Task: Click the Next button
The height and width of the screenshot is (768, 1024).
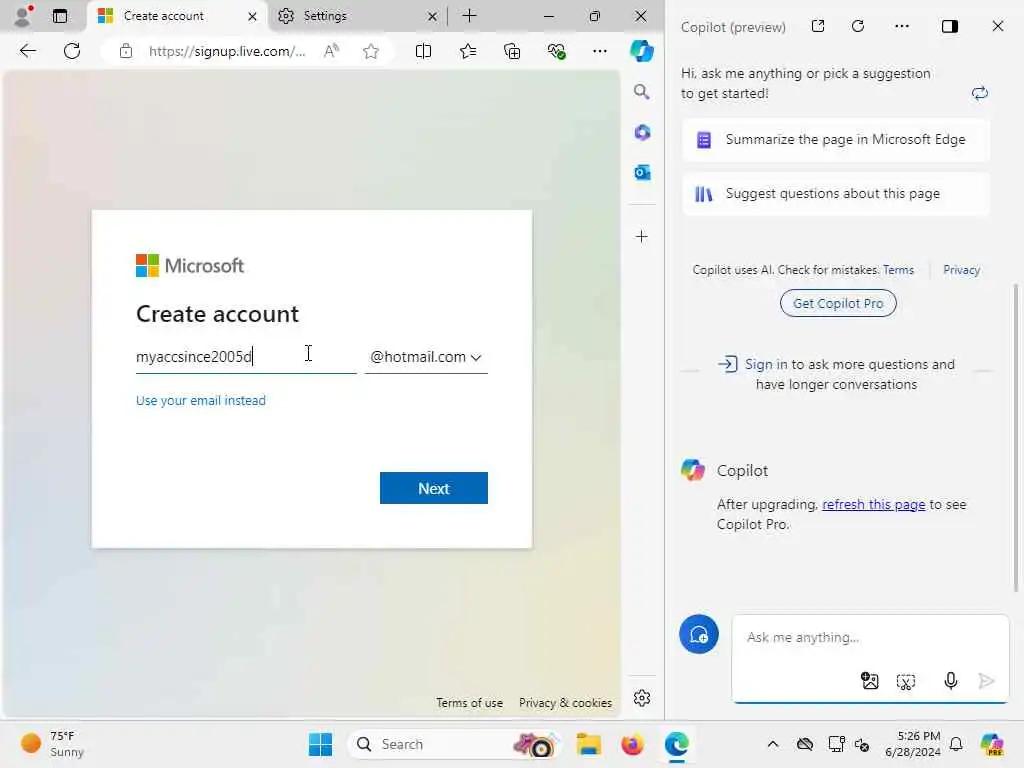Action: point(434,488)
